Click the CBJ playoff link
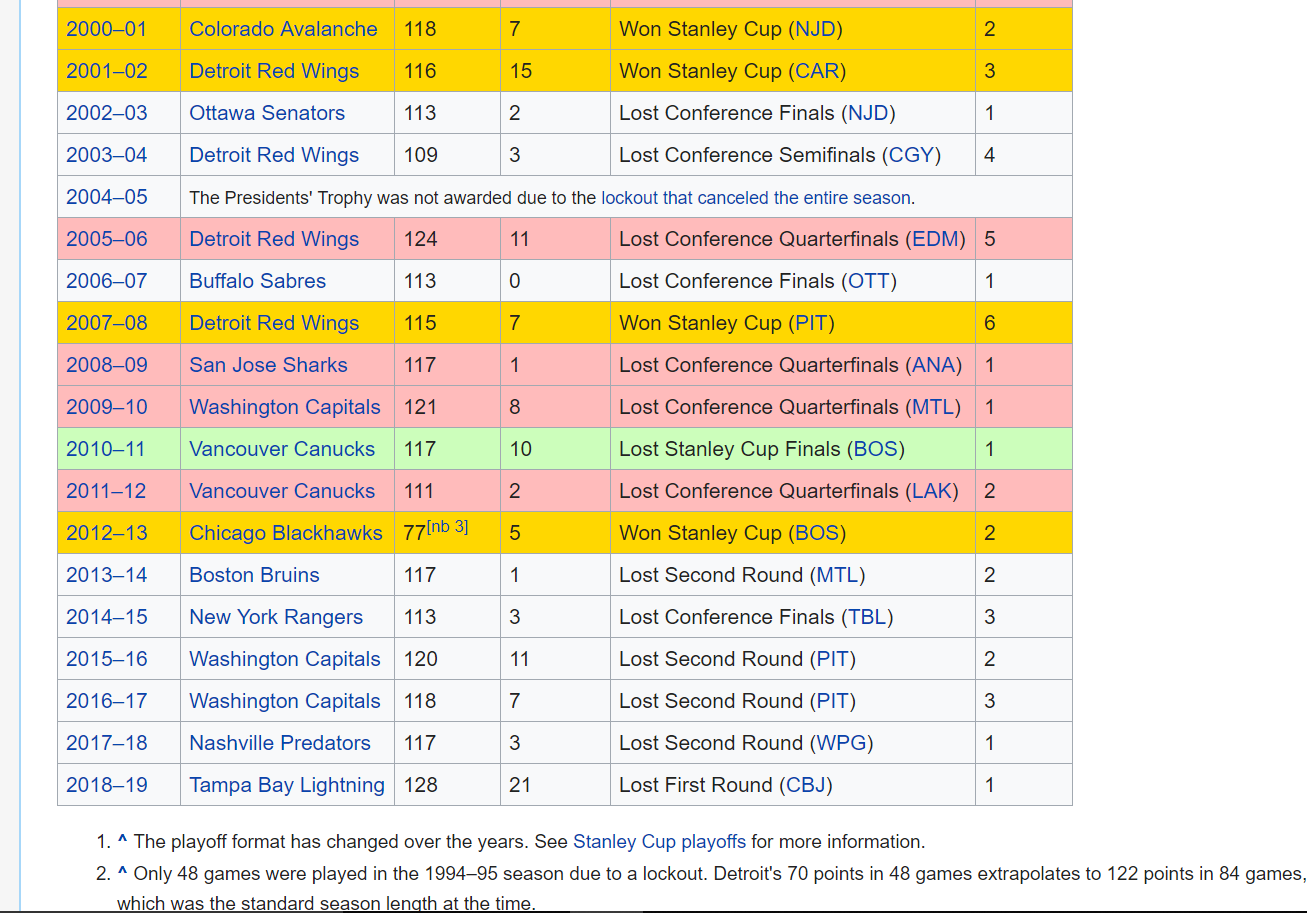Viewport: 1307px width, 913px height. pos(806,785)
